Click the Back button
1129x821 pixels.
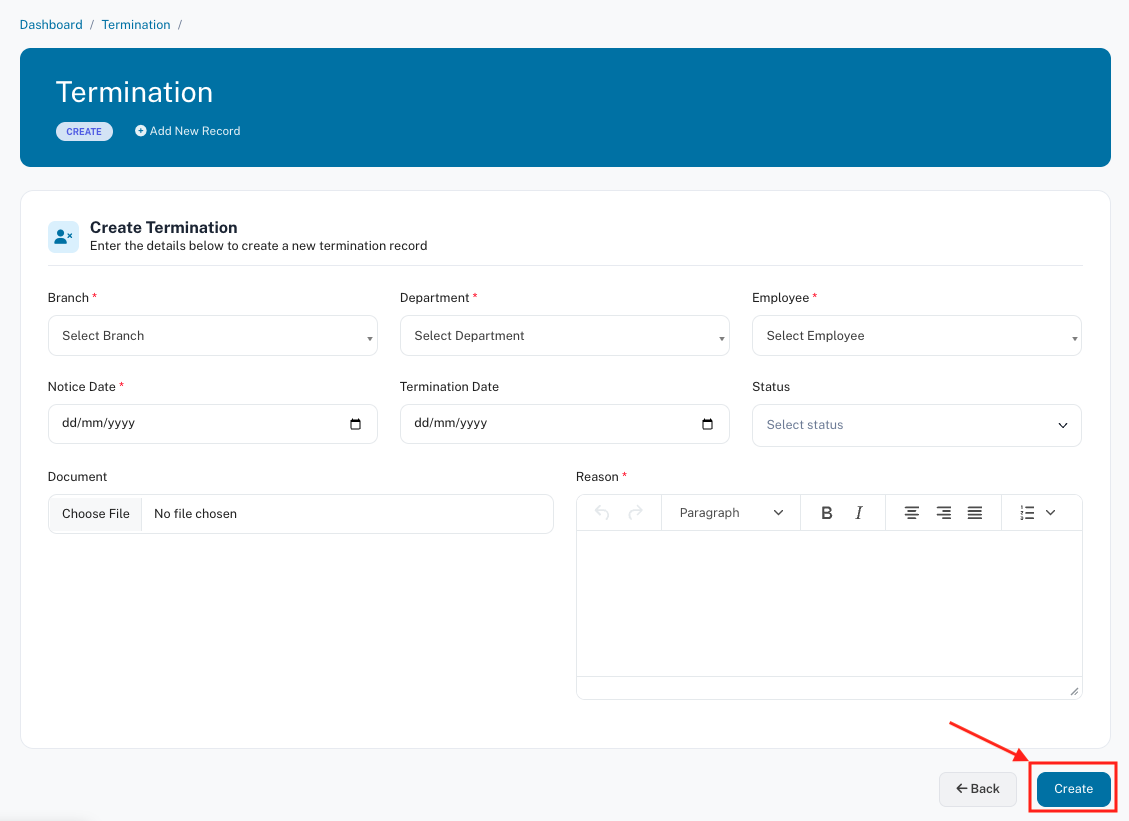(x=977, y=789)
